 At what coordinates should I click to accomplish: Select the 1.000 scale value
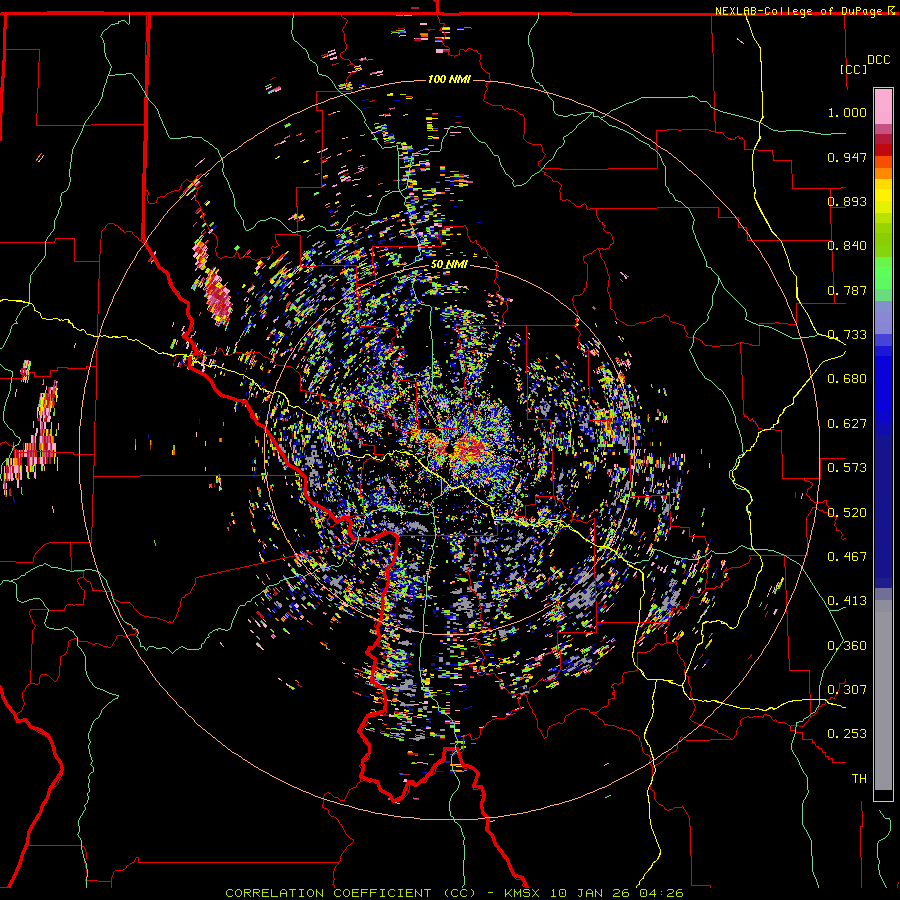[847, 112]
